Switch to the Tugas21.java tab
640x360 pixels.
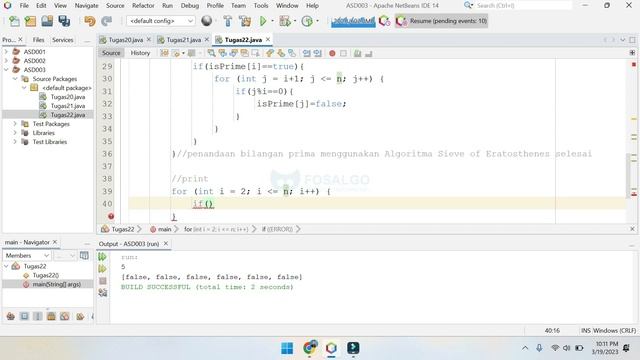(184, 40)
